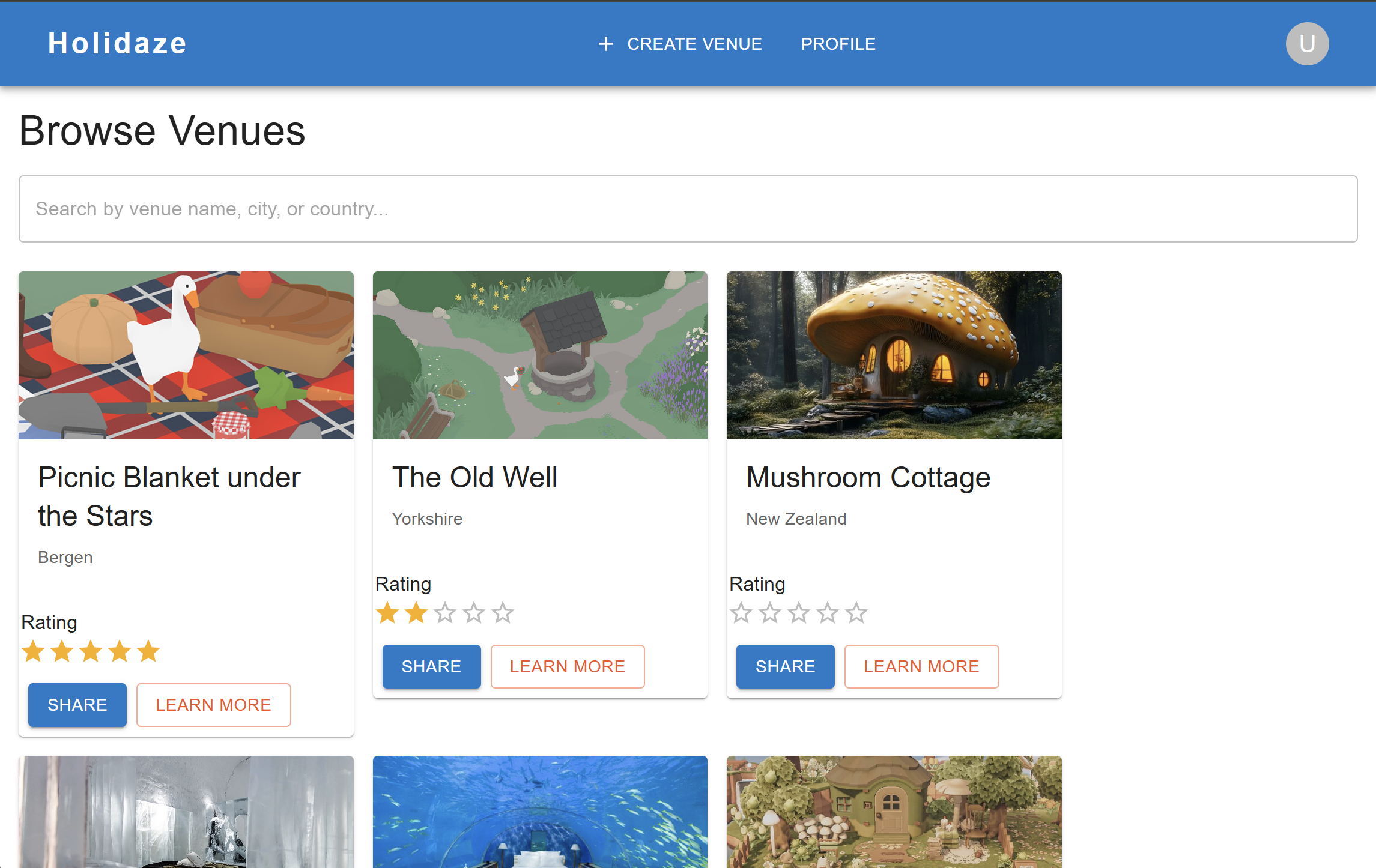Open the user avatar menu

(x=1307, y=44)
